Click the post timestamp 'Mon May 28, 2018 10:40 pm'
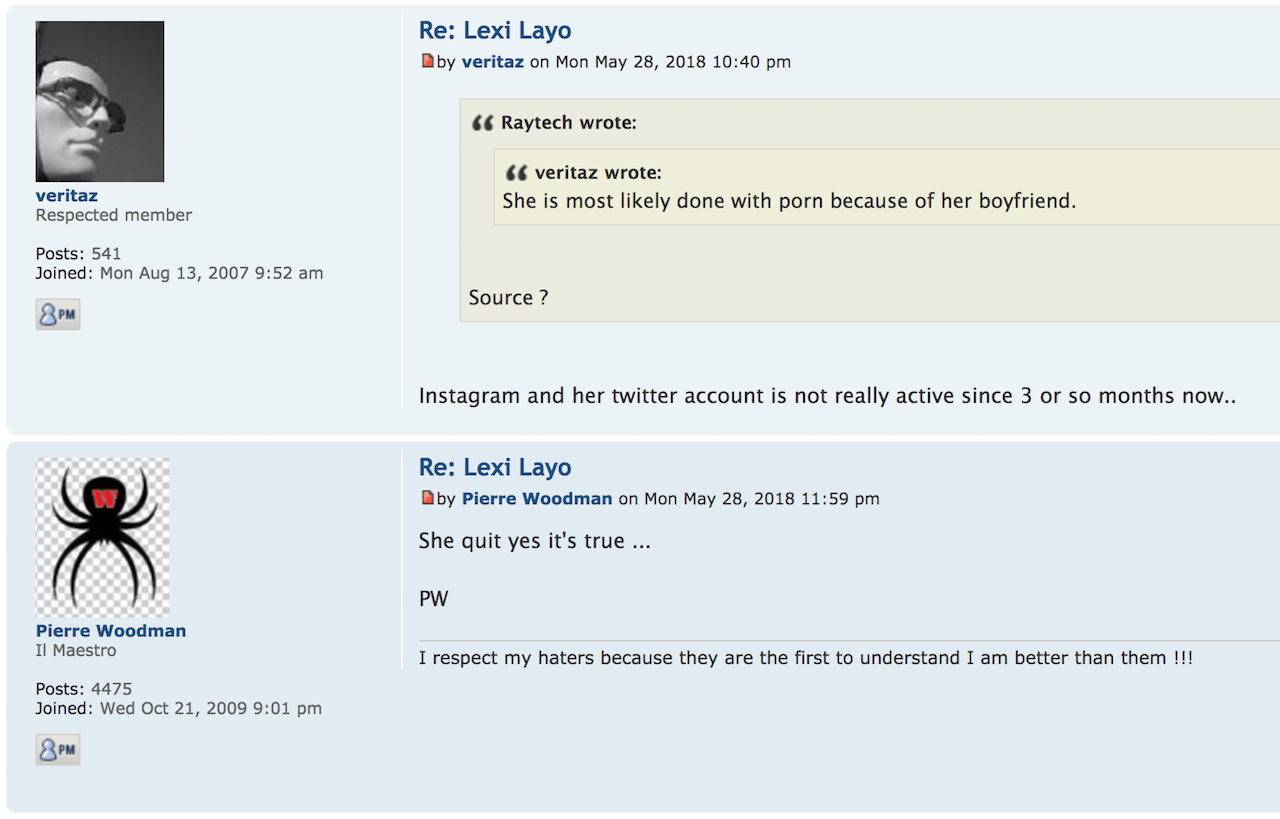The height and width of the screenshot is (819, 1280). point(673,62)
